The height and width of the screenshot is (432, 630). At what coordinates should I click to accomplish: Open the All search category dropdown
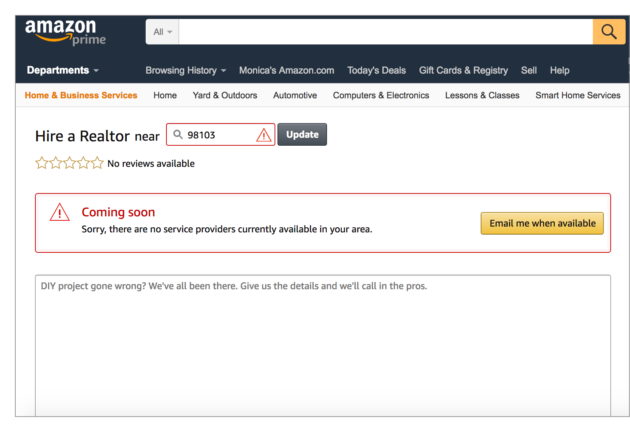tap(162, 32)
